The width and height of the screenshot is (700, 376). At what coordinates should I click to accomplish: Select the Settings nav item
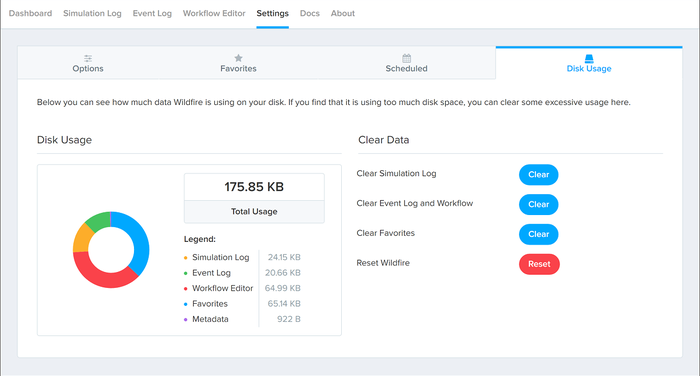(272, 13)
